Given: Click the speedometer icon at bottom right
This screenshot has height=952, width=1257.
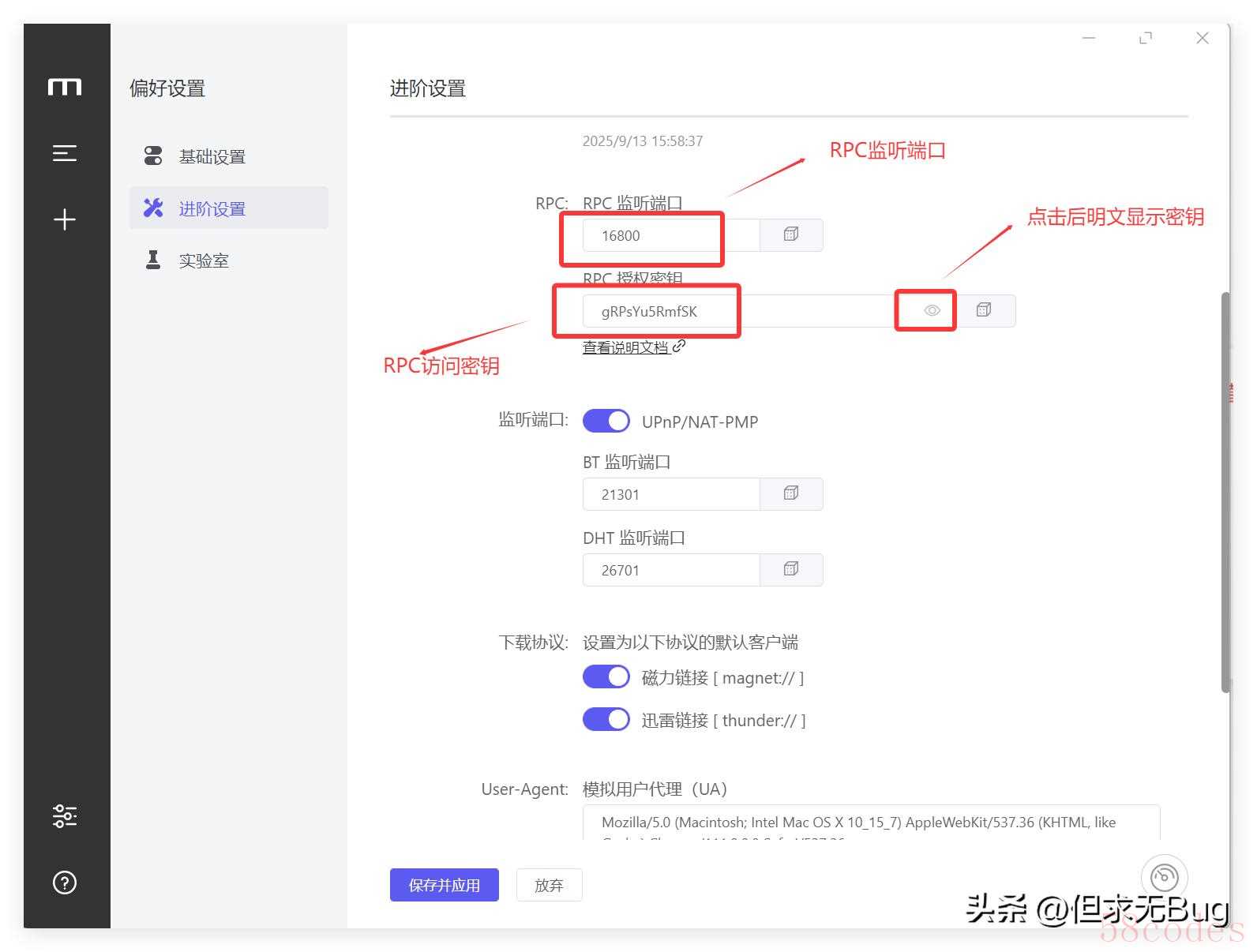Looking at the screenshot, I should pos(1164,877).
